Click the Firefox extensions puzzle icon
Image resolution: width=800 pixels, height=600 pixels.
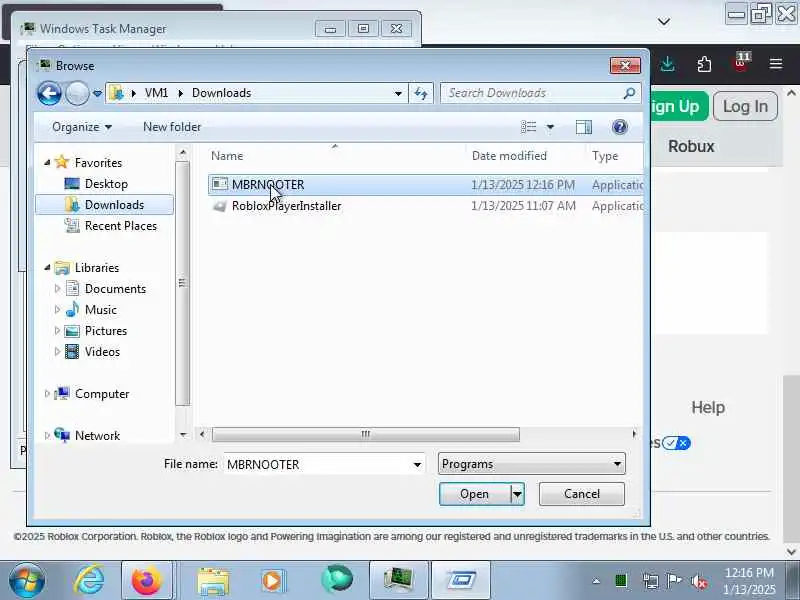704,64
